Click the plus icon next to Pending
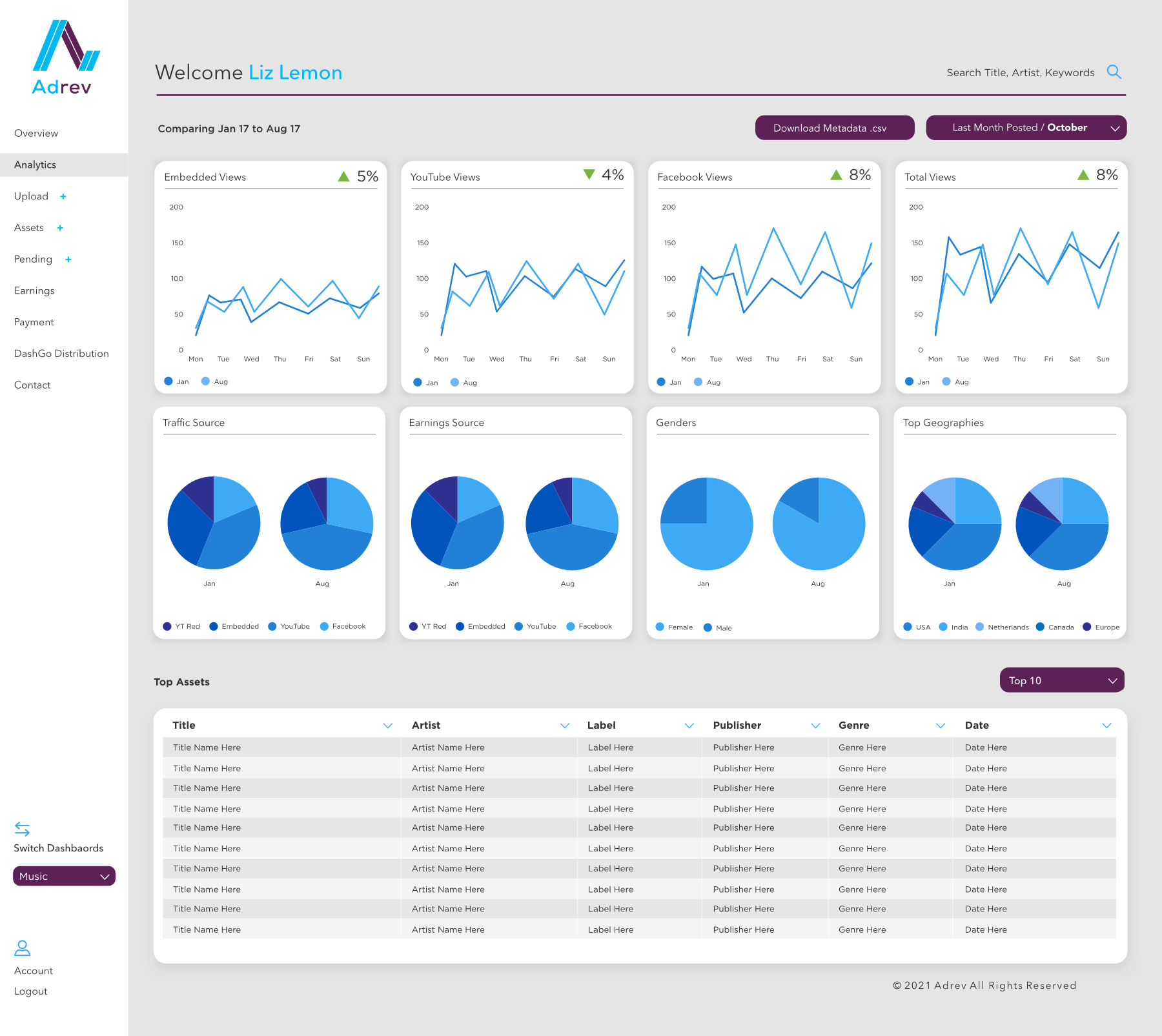The height and width of the screenshot is (1036, 1162). point(68,259)
